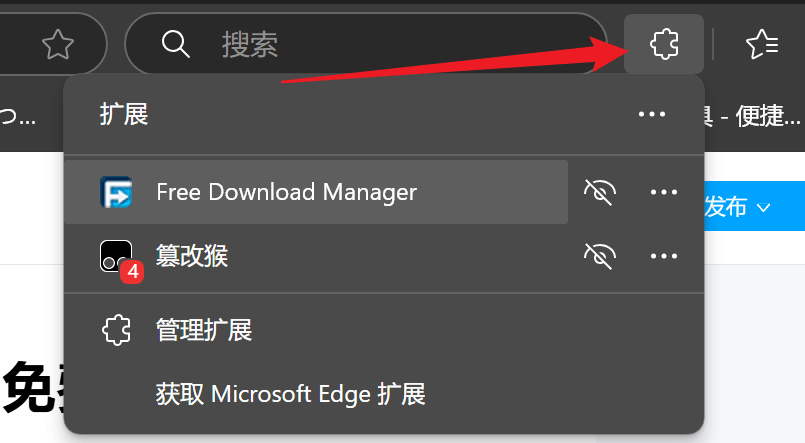Screen dimensions: 805x443
Task: Open the Favorites list toolbar icon
Action: 762,44
